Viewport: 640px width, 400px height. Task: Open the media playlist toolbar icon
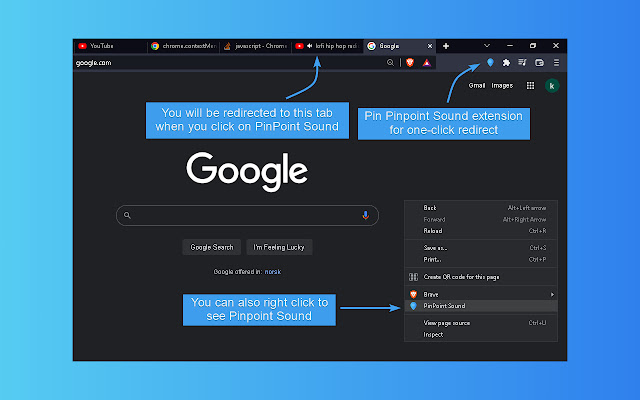[x=522, y=62]
